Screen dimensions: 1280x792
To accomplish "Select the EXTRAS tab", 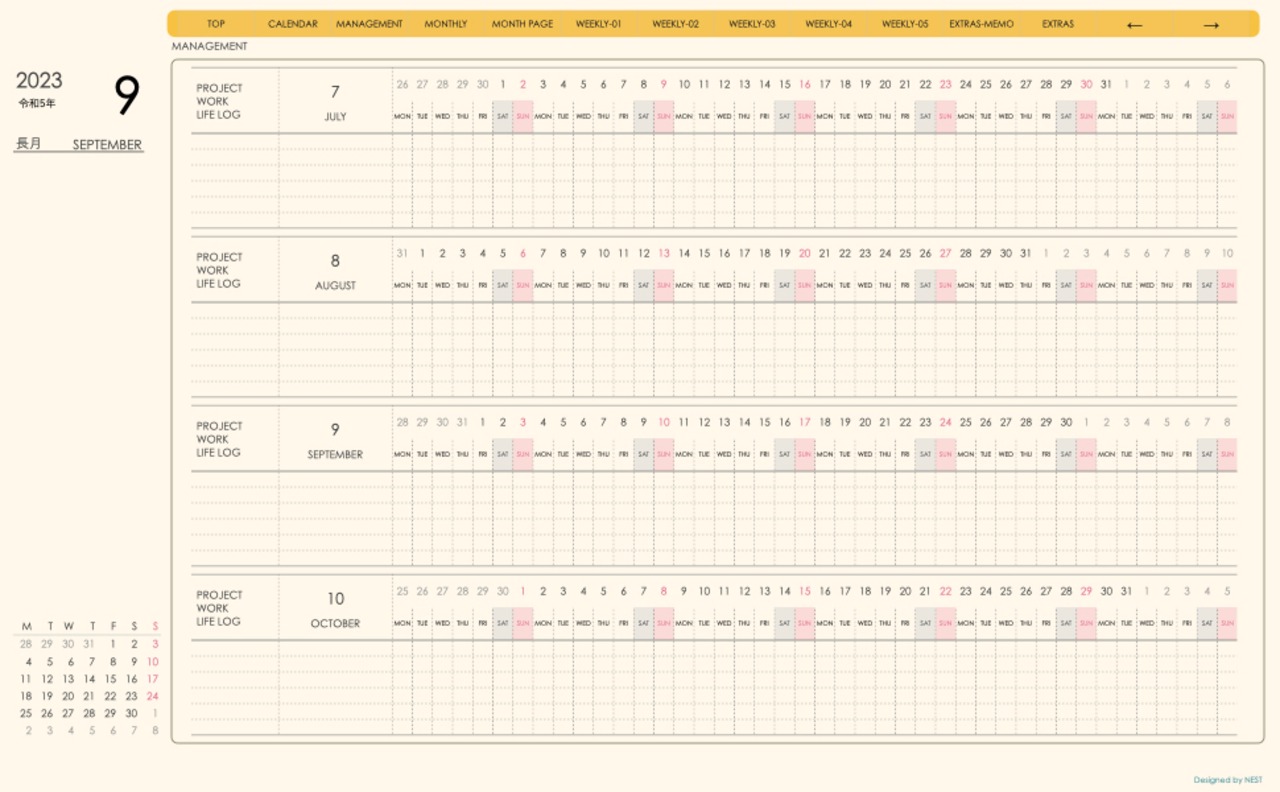I will click(x=1058, y=24).
